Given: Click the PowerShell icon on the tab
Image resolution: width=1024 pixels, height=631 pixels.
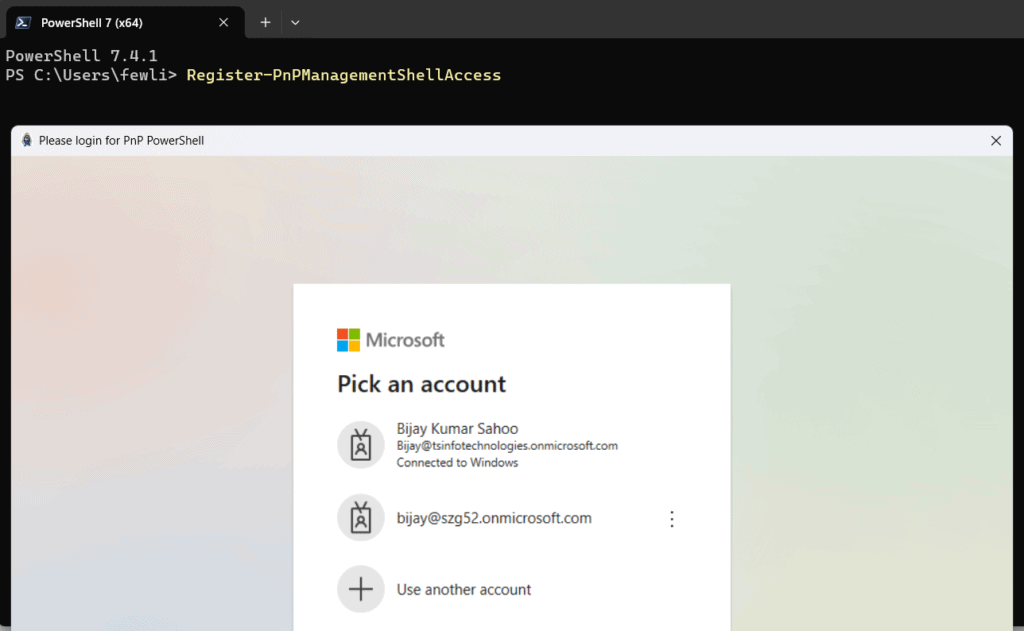Looking at the screenshot, I should click(24, 23).
